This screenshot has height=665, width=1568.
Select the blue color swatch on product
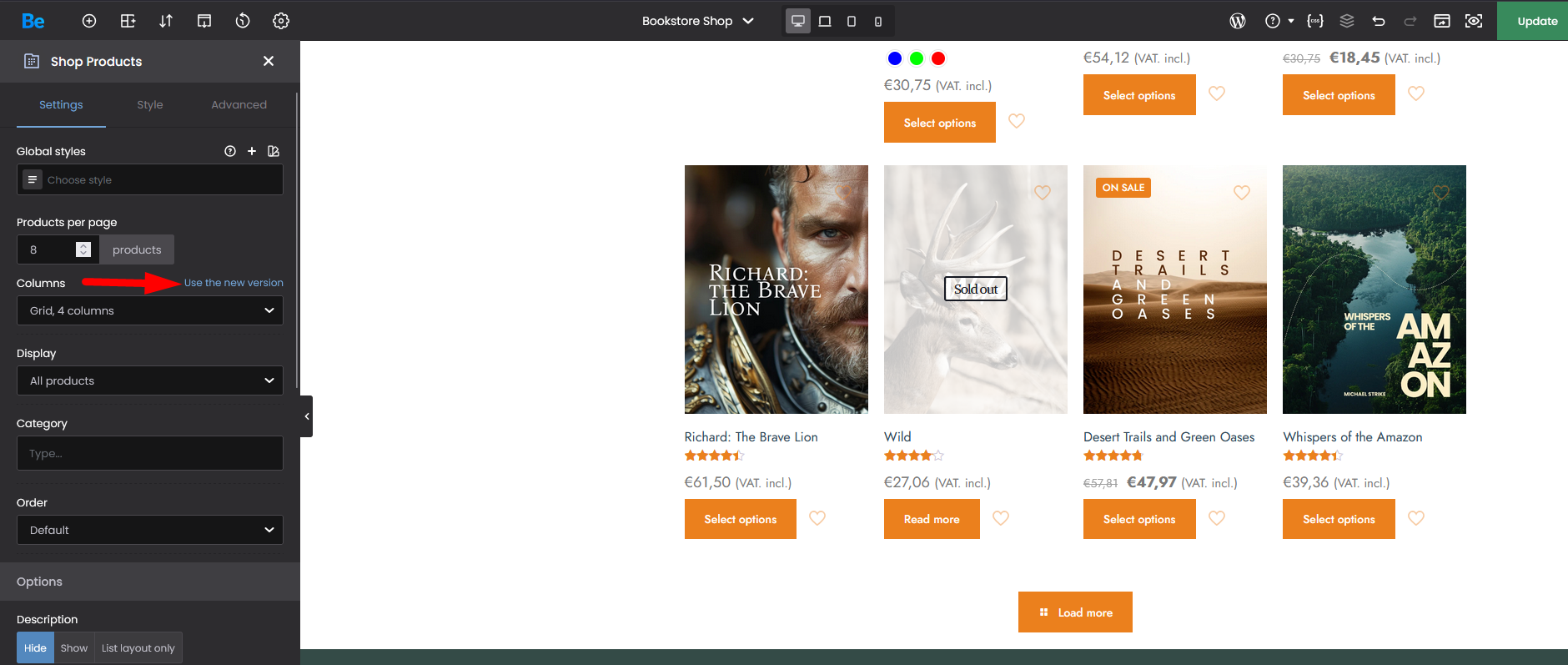(x=895, y=58)
